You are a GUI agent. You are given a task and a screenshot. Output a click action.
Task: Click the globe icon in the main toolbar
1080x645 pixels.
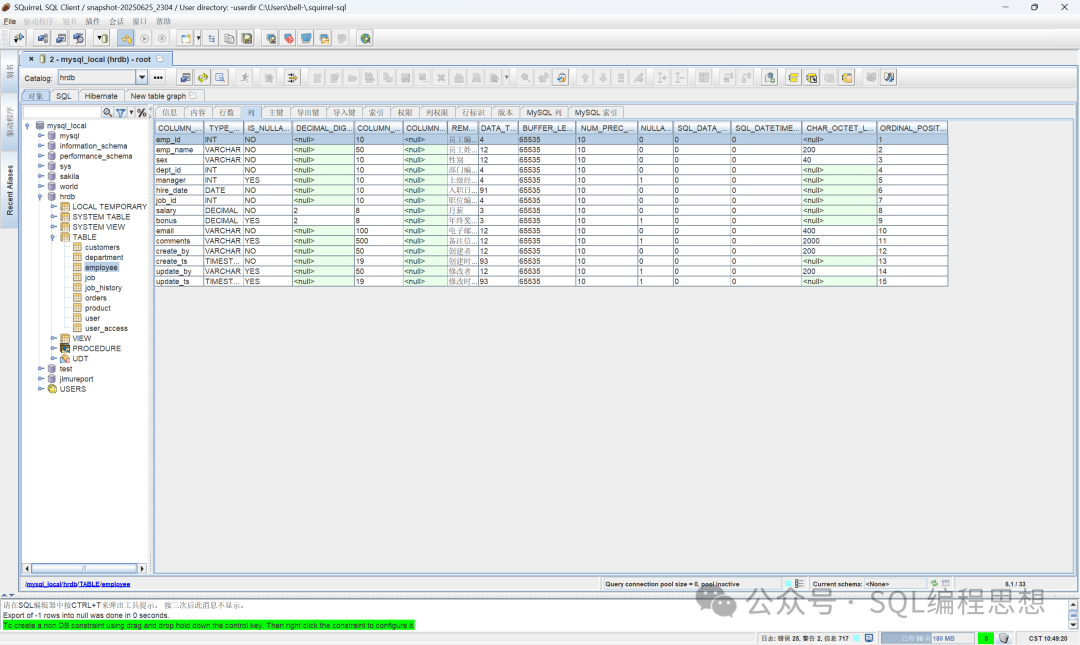coord(366,38)
